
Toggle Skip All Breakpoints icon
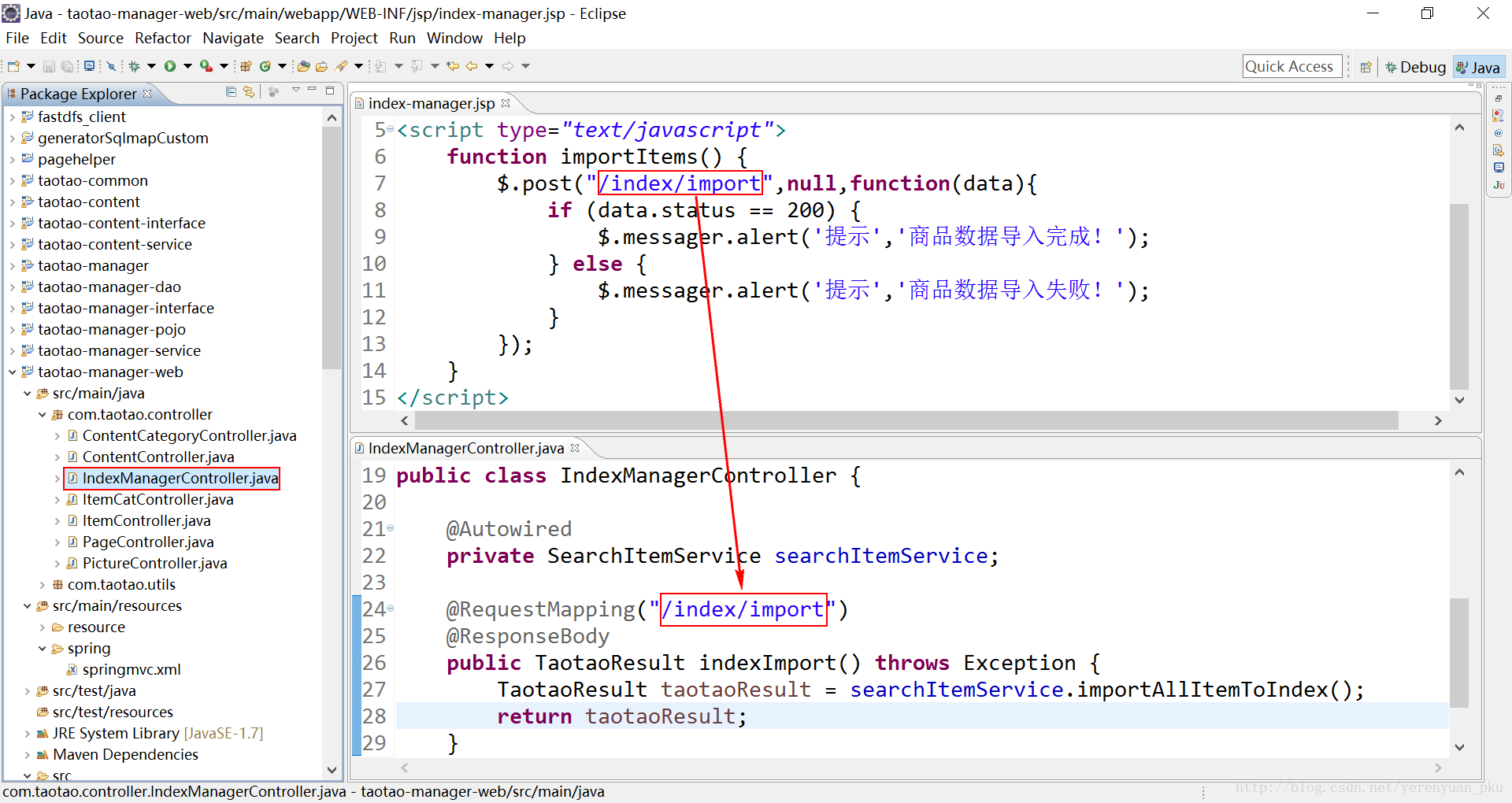111,66
